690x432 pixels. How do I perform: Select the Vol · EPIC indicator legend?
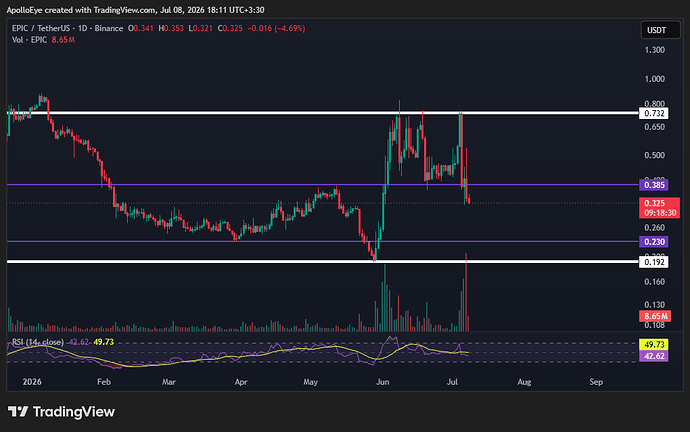(29, 40)
